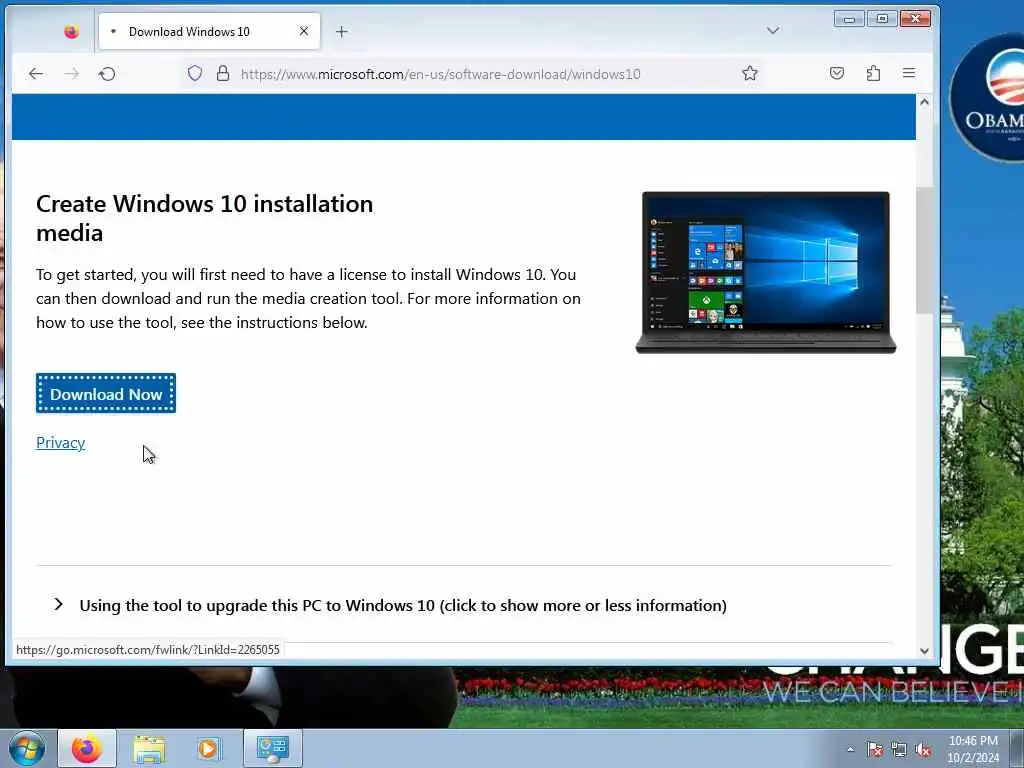Go back using the browser back arrow

click(x=36, y=74)
